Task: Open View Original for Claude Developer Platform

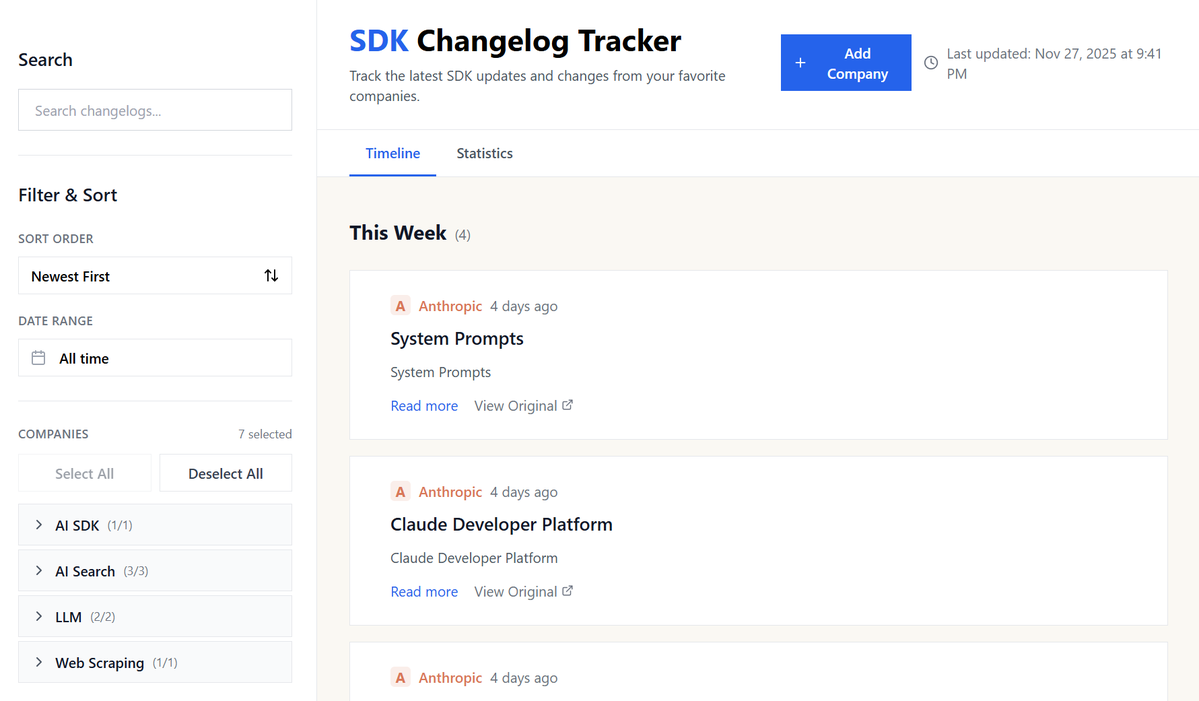Action: pyautogui.click(x=523, y=592)
